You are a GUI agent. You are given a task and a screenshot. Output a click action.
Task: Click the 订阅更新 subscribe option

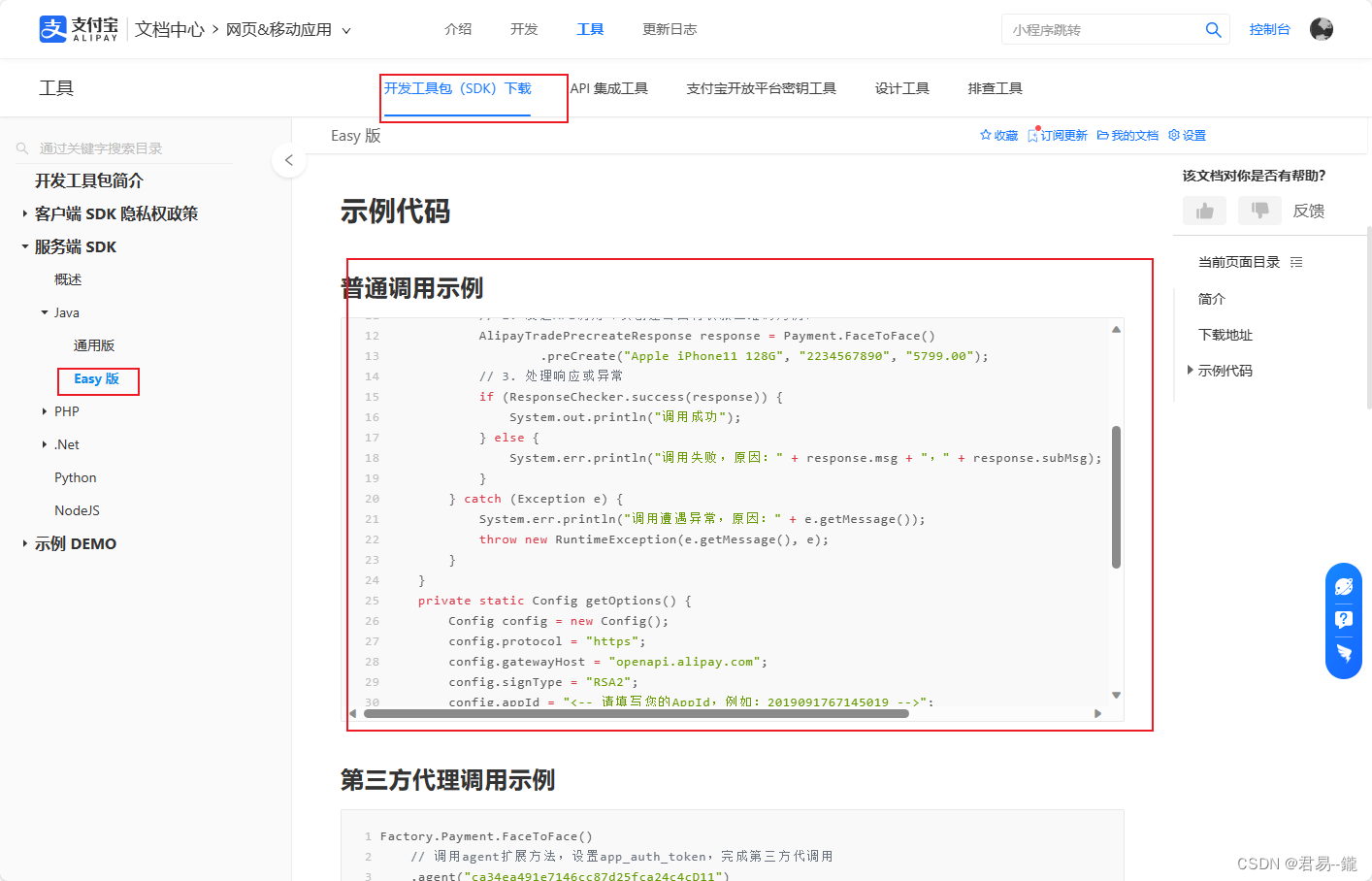point(1058,135)
